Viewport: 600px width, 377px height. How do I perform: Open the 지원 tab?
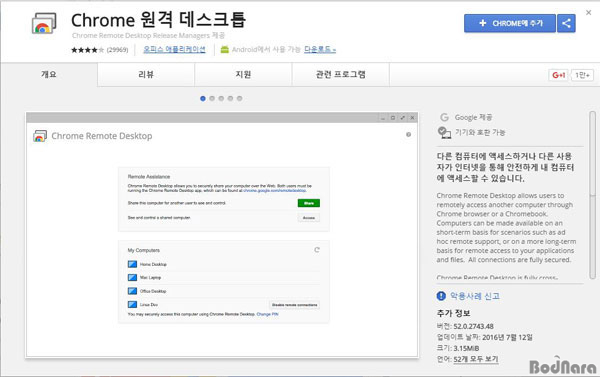click(243, 74)
